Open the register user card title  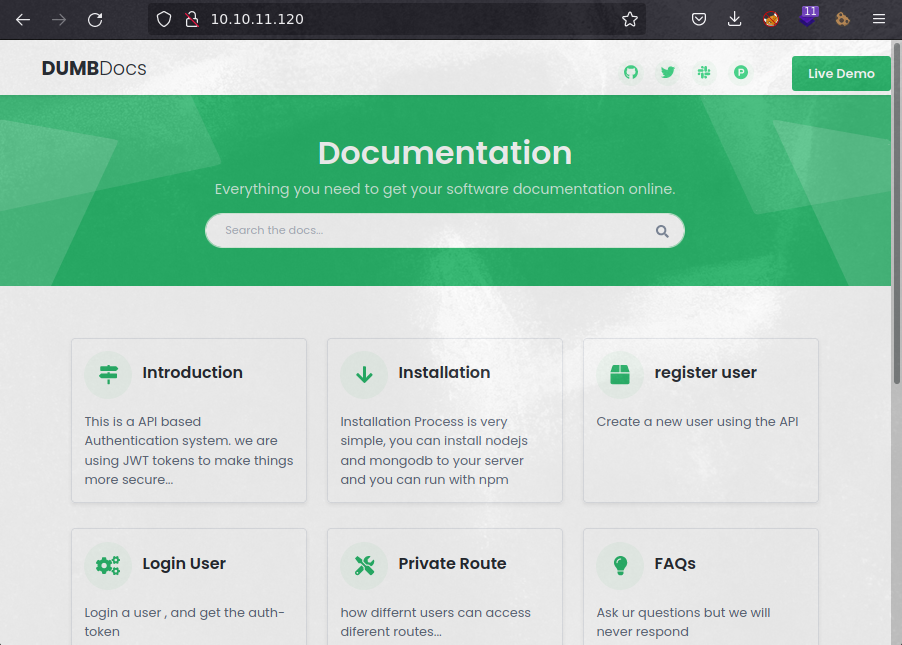[x=705, y=373]
